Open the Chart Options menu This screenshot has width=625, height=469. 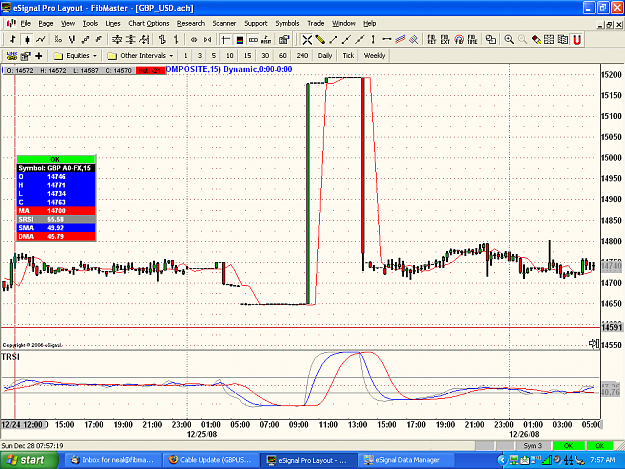click(x=149, y=24)
